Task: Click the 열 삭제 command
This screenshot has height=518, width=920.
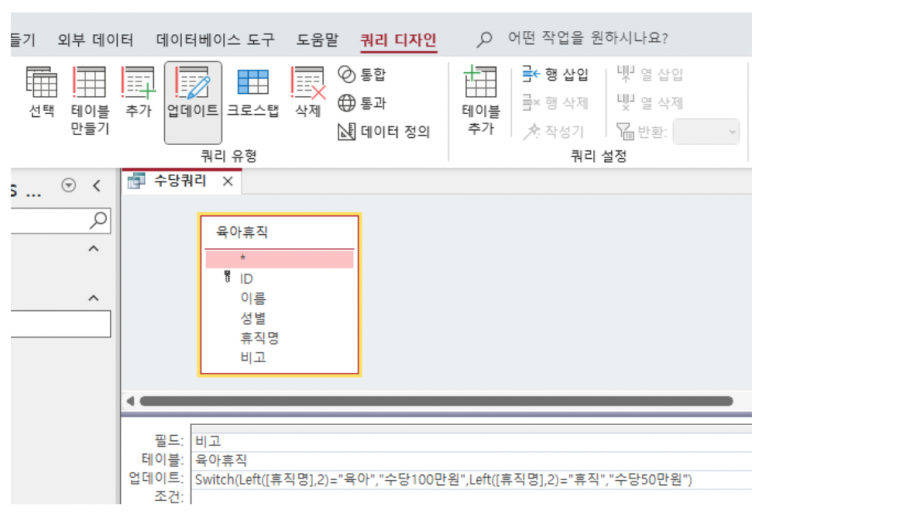Action: [650, 103]
